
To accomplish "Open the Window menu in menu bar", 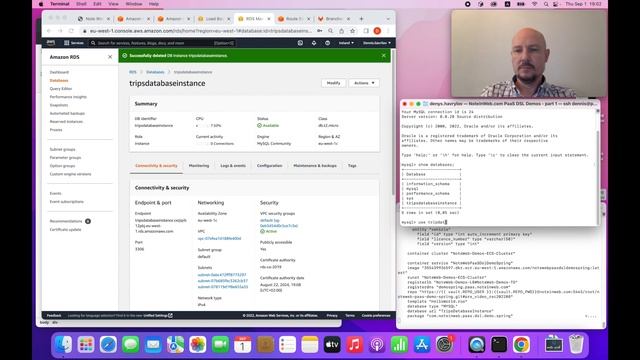I will click(134, 4).
